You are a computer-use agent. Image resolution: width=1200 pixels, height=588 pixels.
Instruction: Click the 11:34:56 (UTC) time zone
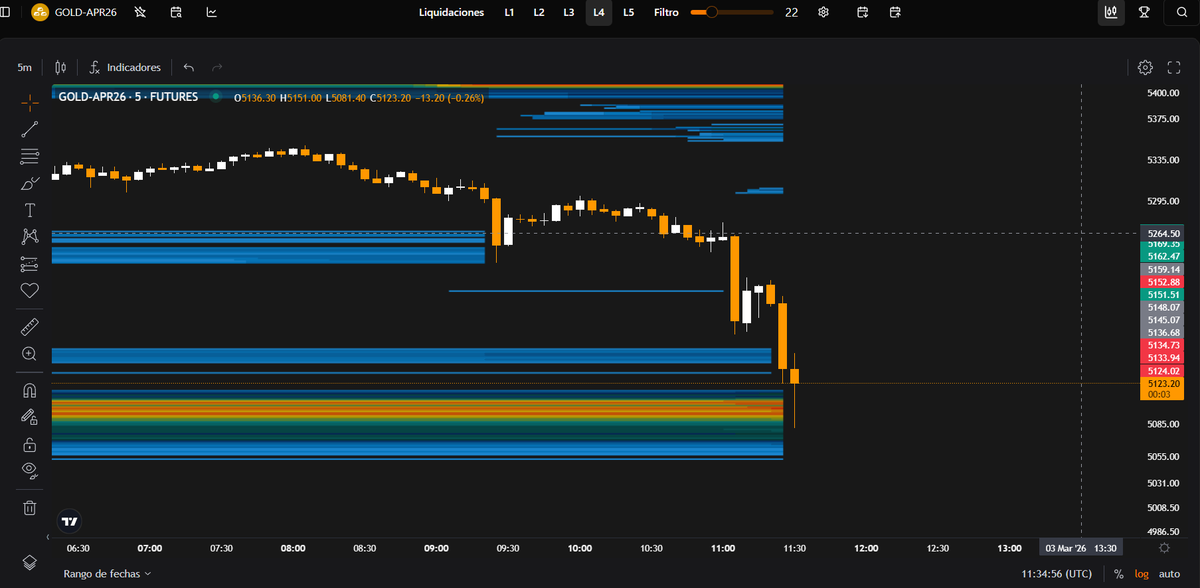click(1058, 574)
